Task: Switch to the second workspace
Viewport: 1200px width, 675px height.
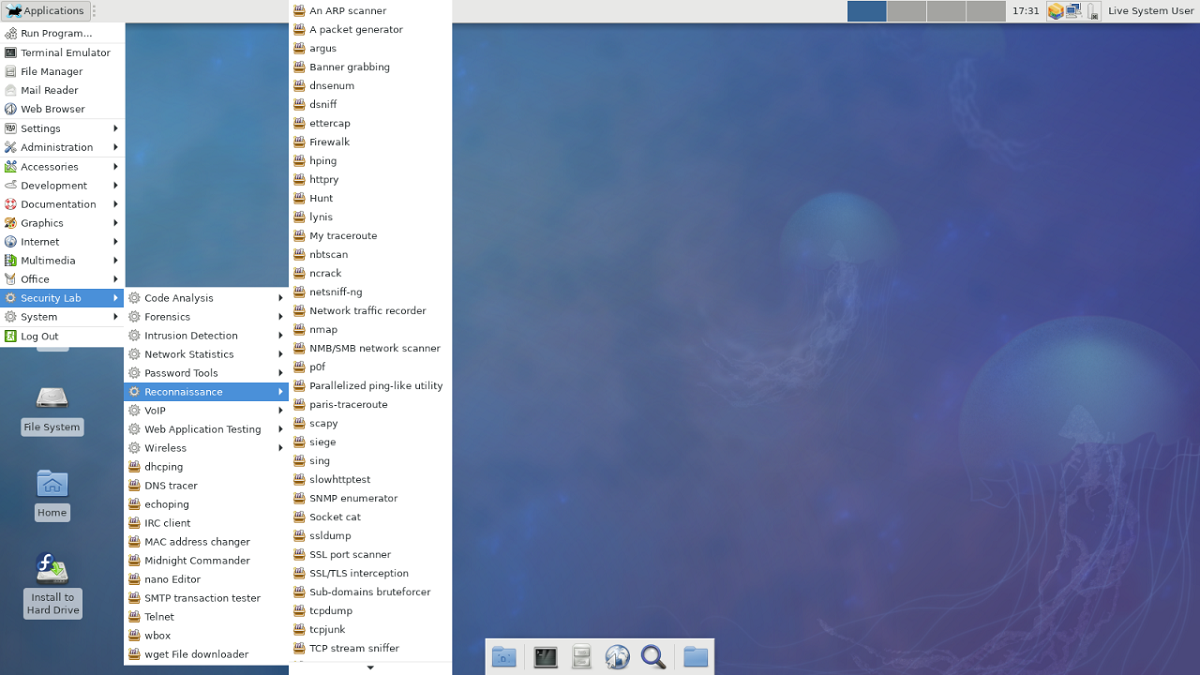Action: (906, 11)
